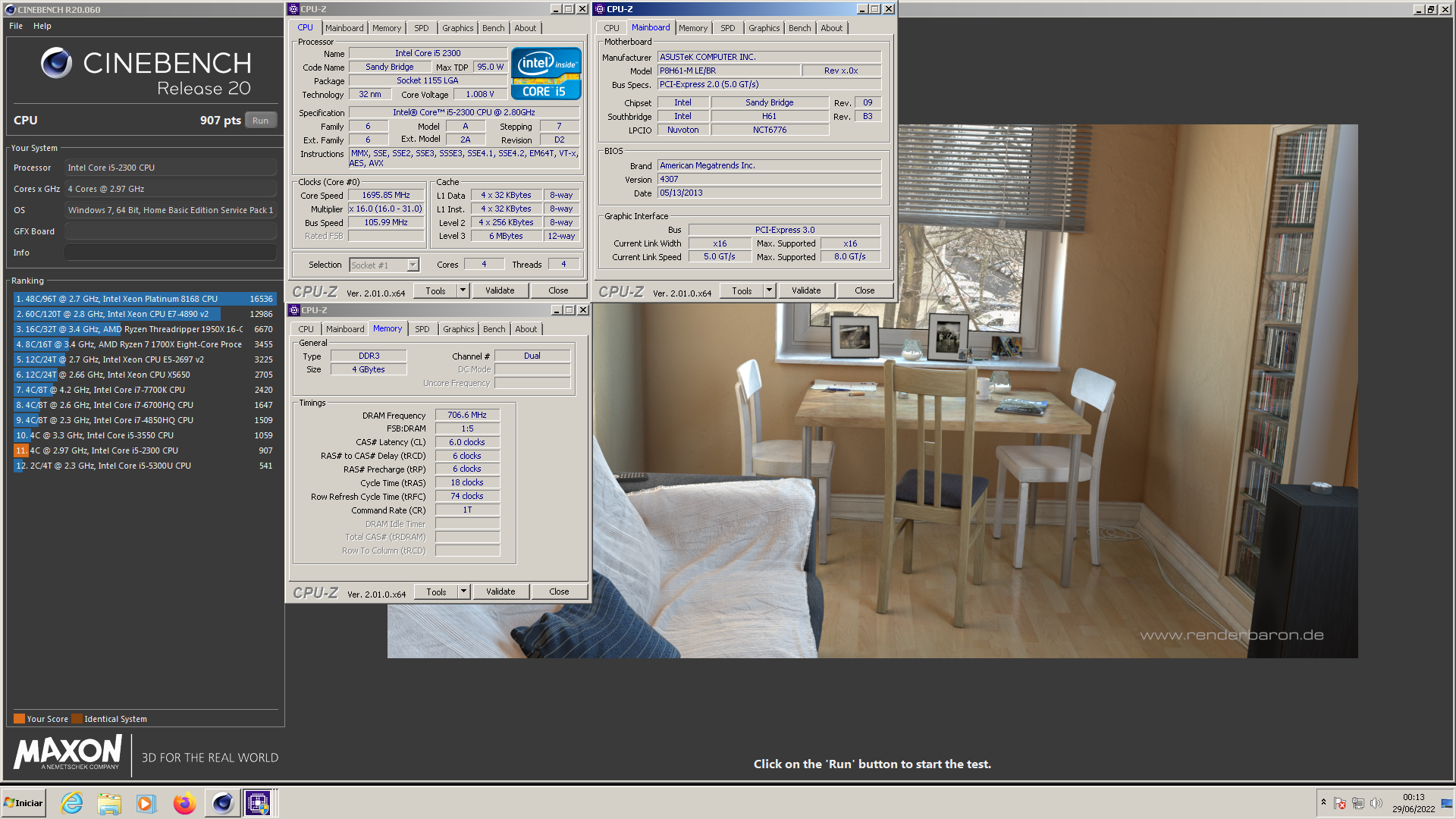Click Tools button in CPU-Z Memory window
1456x819 pixels.
(436, 591)
